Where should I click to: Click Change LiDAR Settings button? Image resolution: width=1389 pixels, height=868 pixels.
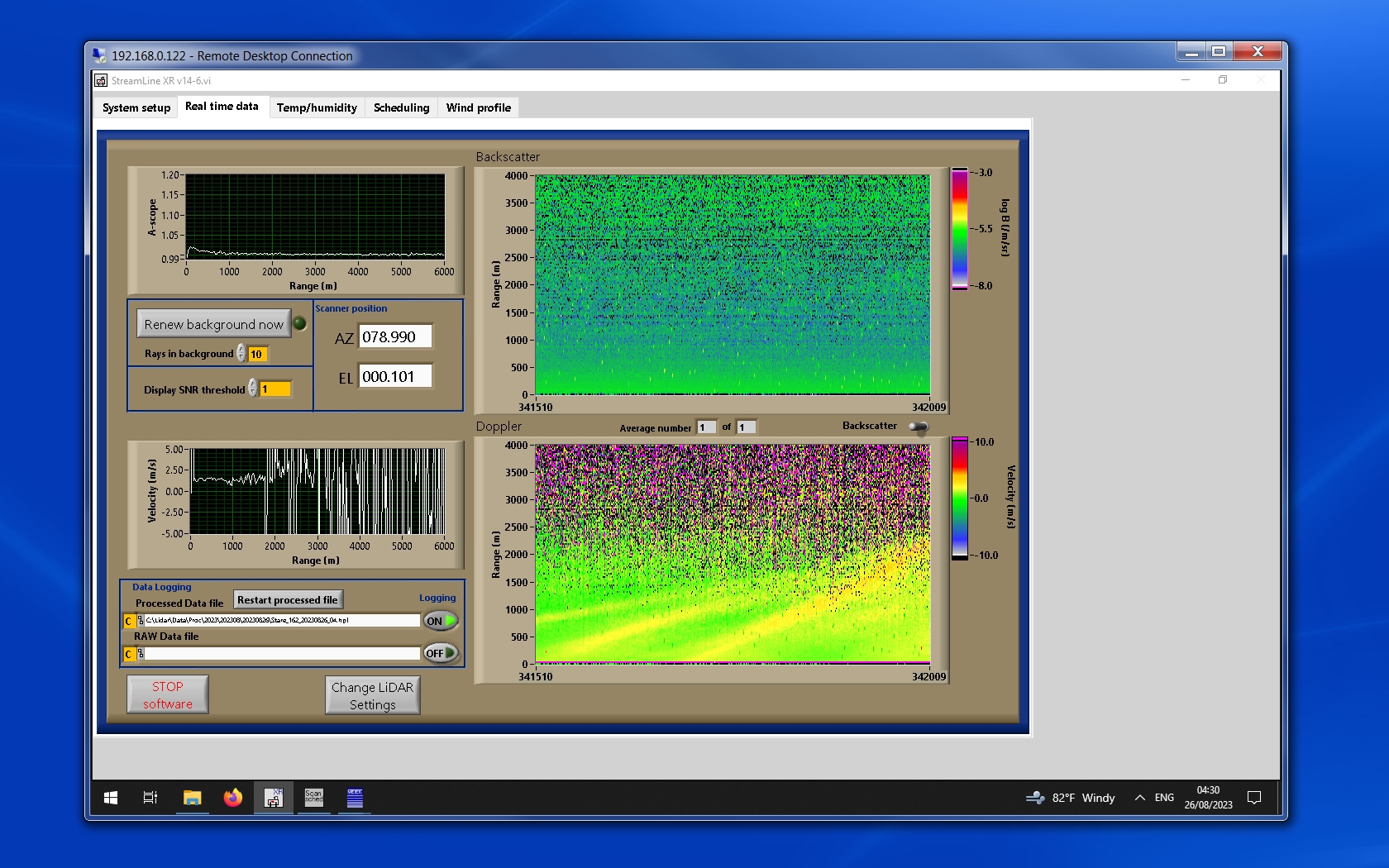click(372, 695)
